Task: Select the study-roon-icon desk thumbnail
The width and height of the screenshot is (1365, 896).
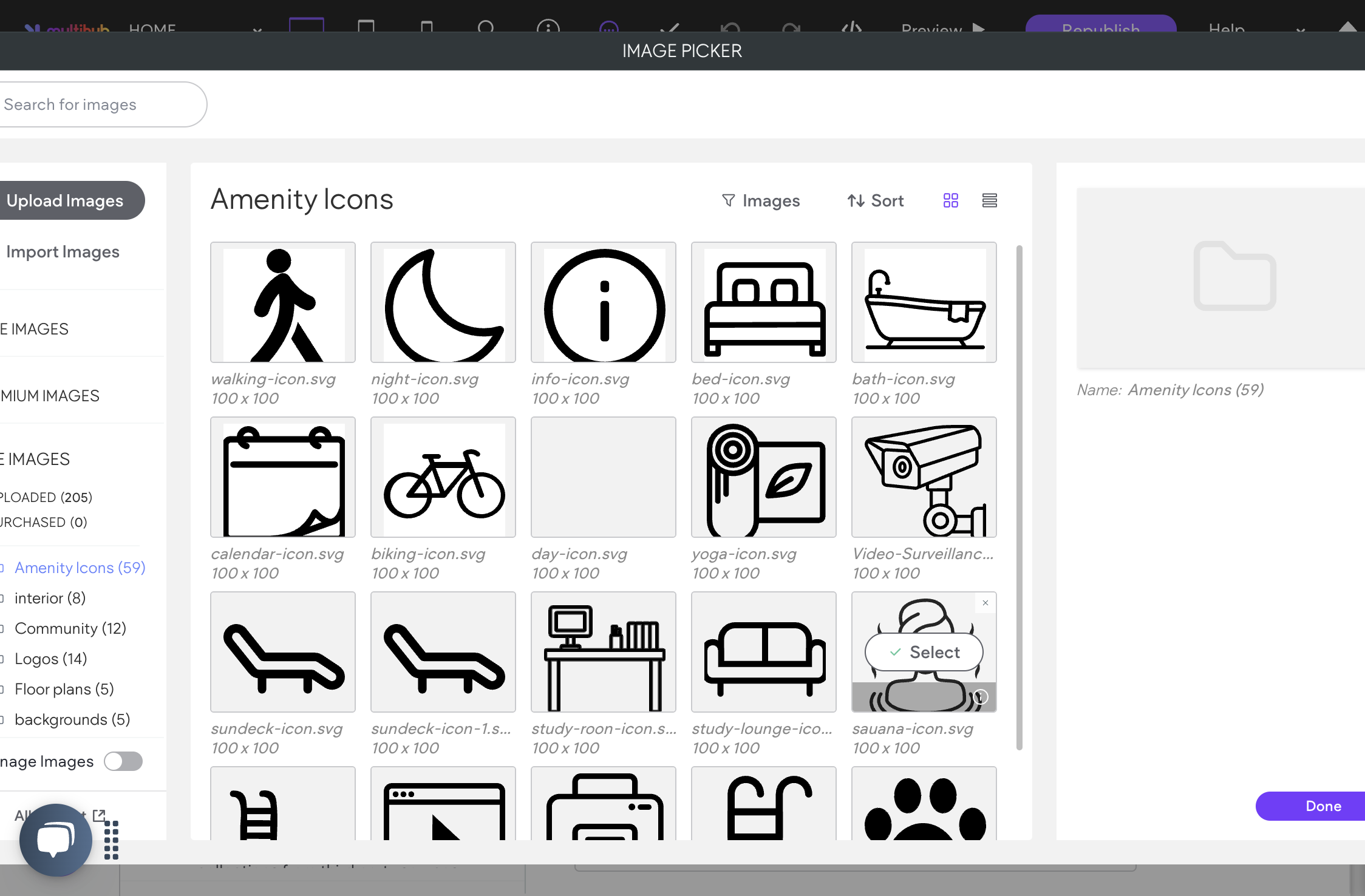Action: point(604,652)
